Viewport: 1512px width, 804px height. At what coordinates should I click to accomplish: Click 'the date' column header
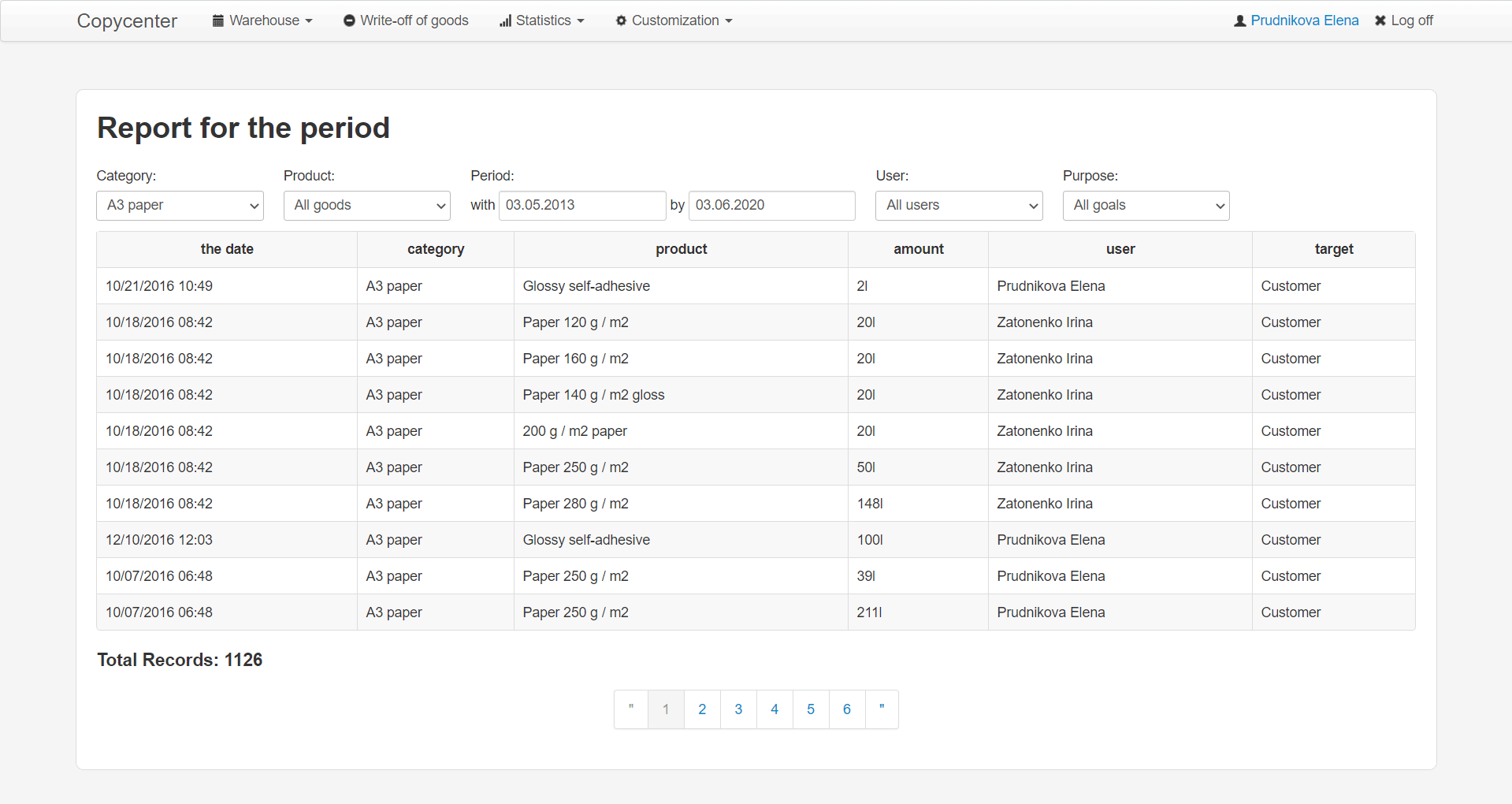[x=227, y=249]
